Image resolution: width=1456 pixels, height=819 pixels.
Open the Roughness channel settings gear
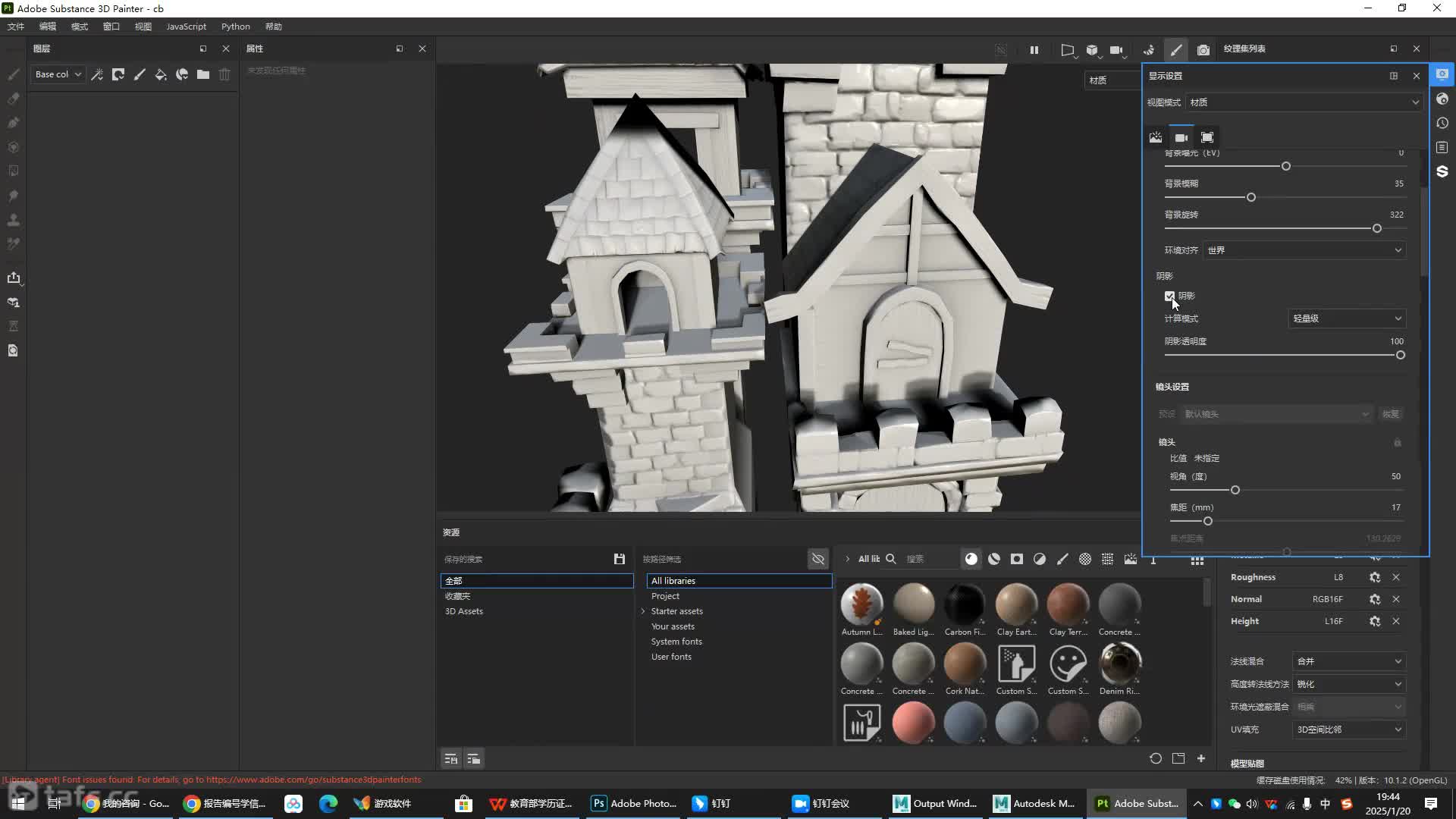(x=1375, y=577)
